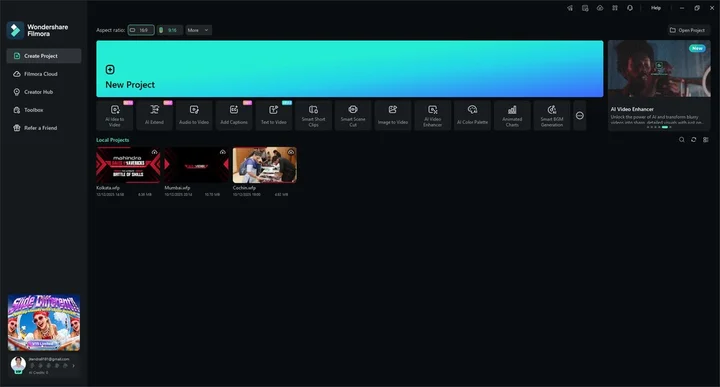Click the New Project banner
Image resolution: width=720 pixels, height=387 pixels.
(x=350, y=69)
